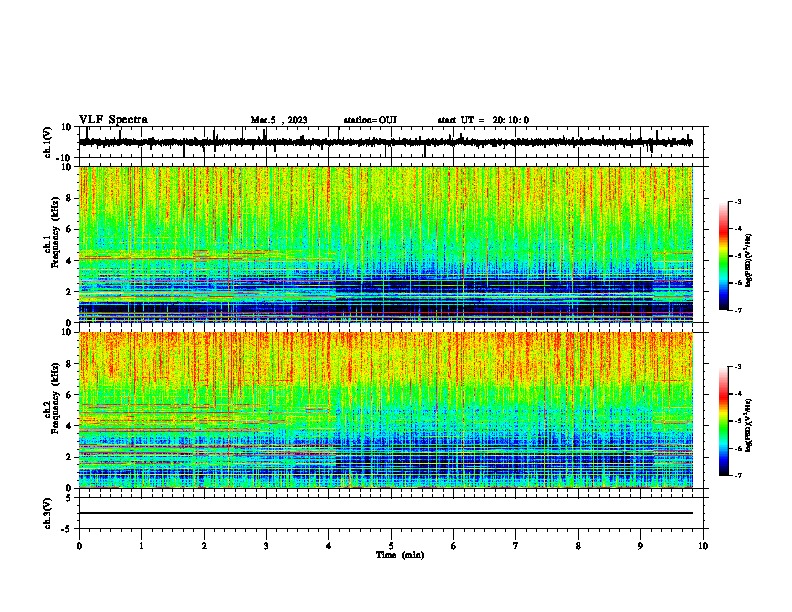Image resolution: width=792 pixels, height=612 pixels.
Task: Click the 'ch.1(V)' waveform axis label
Action: pos(48,142)
